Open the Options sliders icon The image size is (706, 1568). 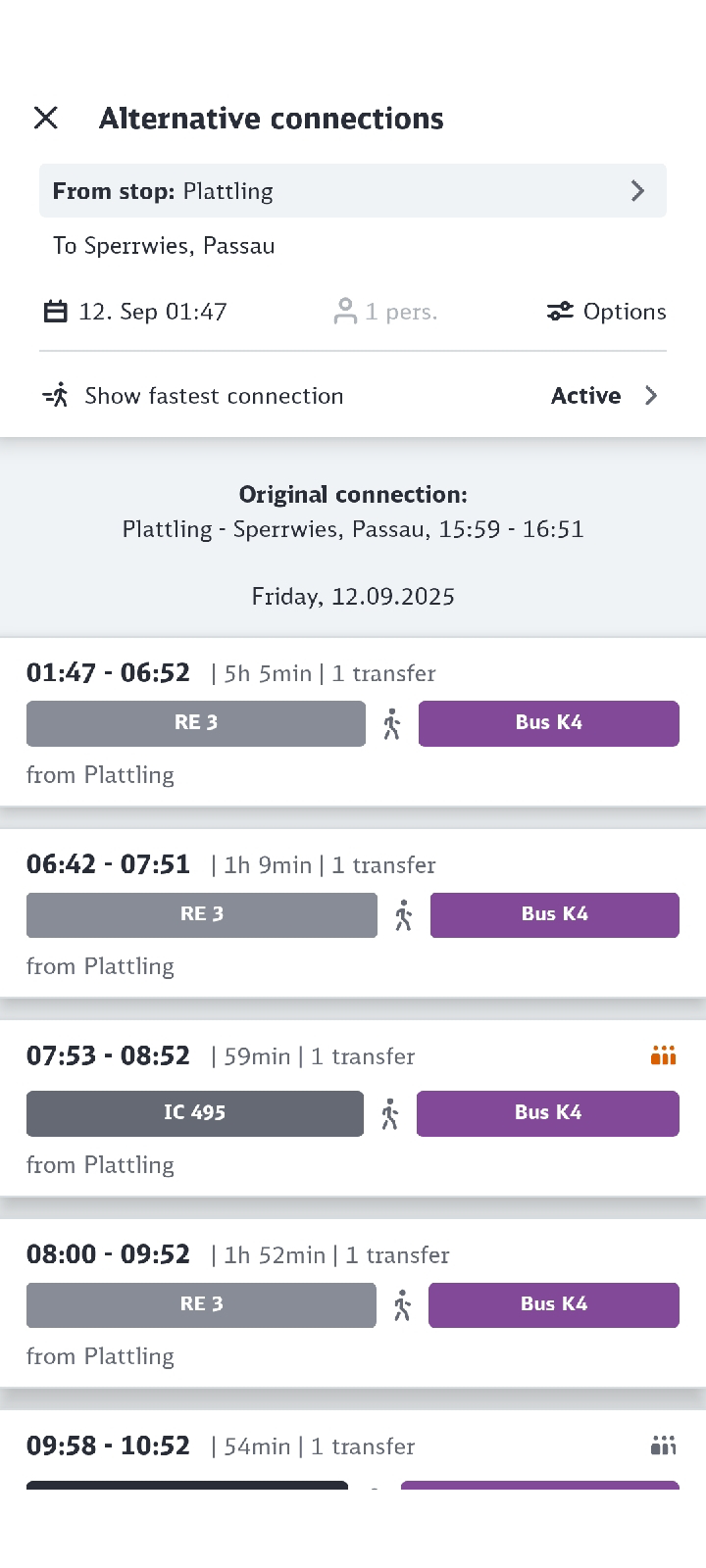560,312
